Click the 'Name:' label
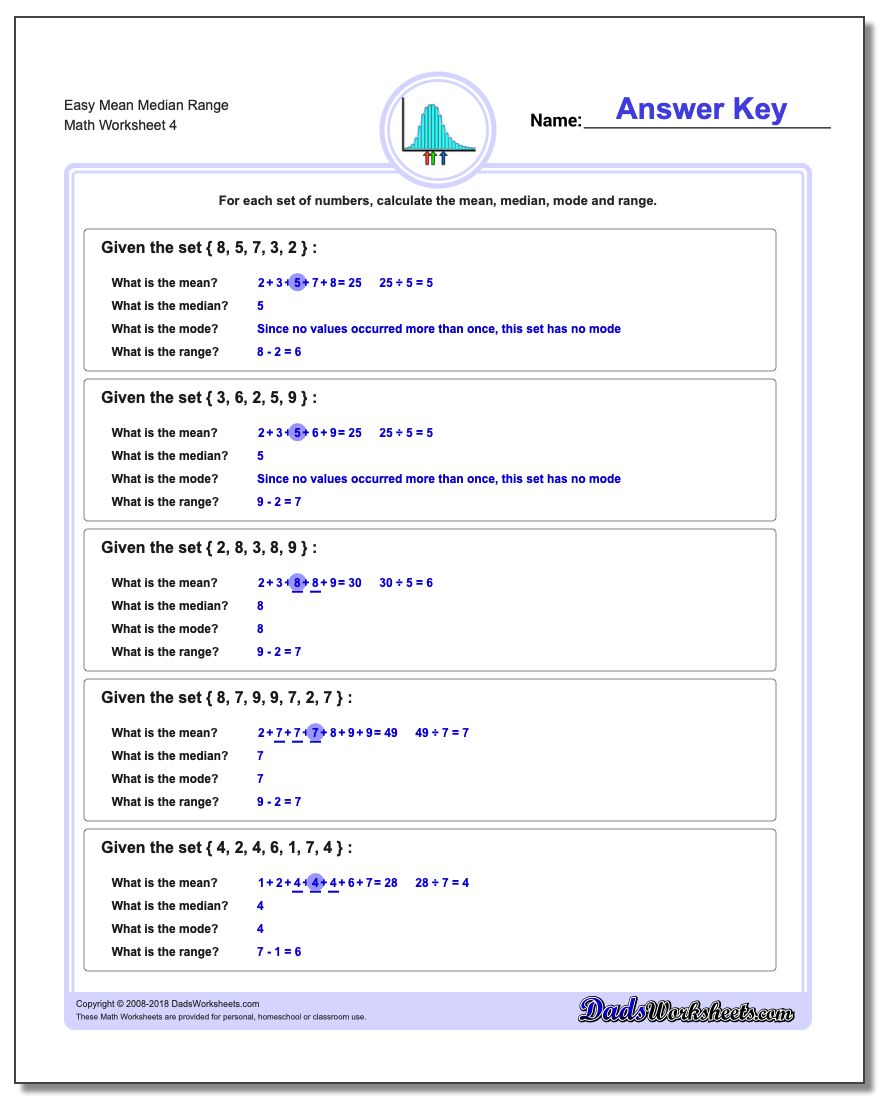 (556, 121)
